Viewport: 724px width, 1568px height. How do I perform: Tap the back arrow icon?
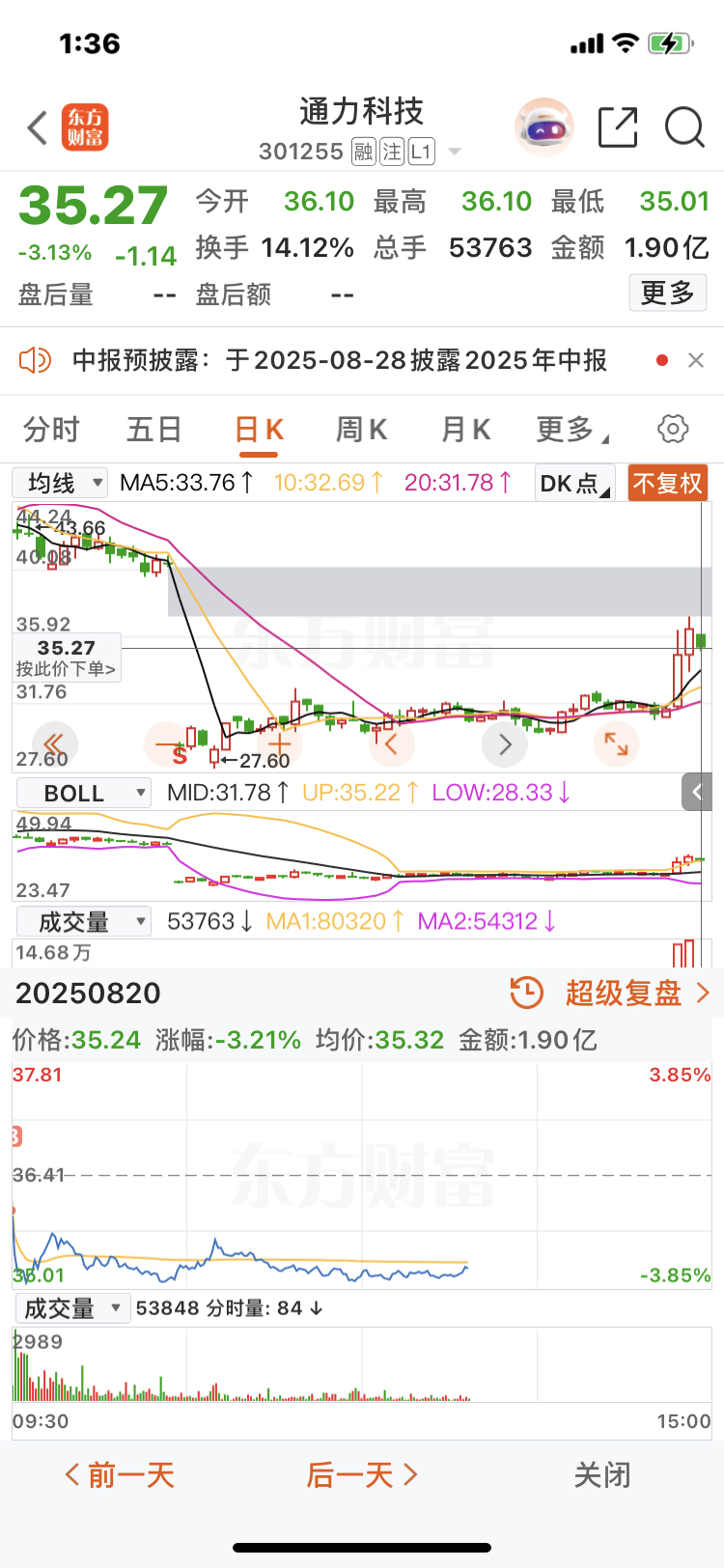pyautogui.click(x=38, y=127)
